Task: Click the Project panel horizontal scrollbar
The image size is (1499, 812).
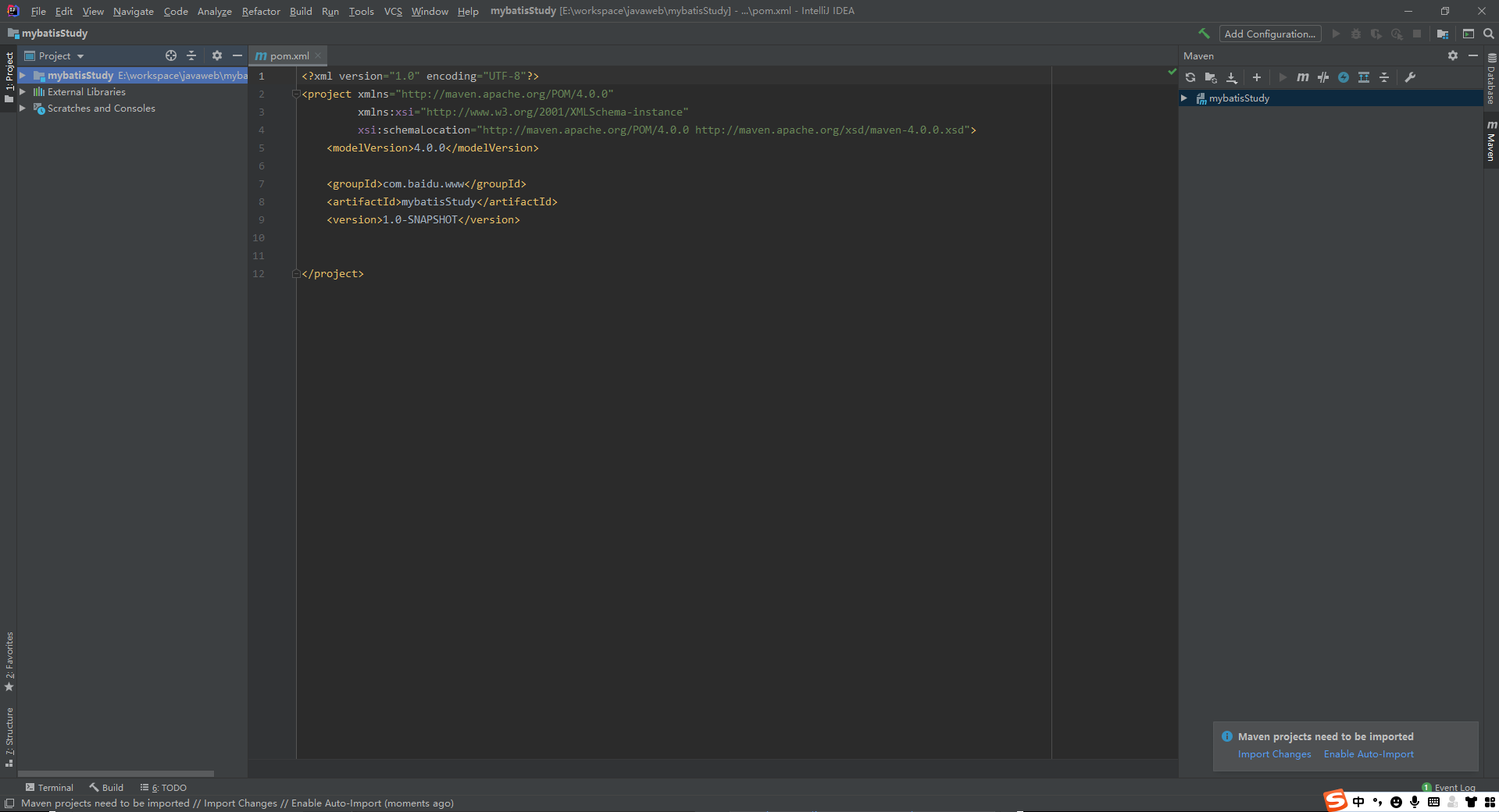Action: click(116, 774)
